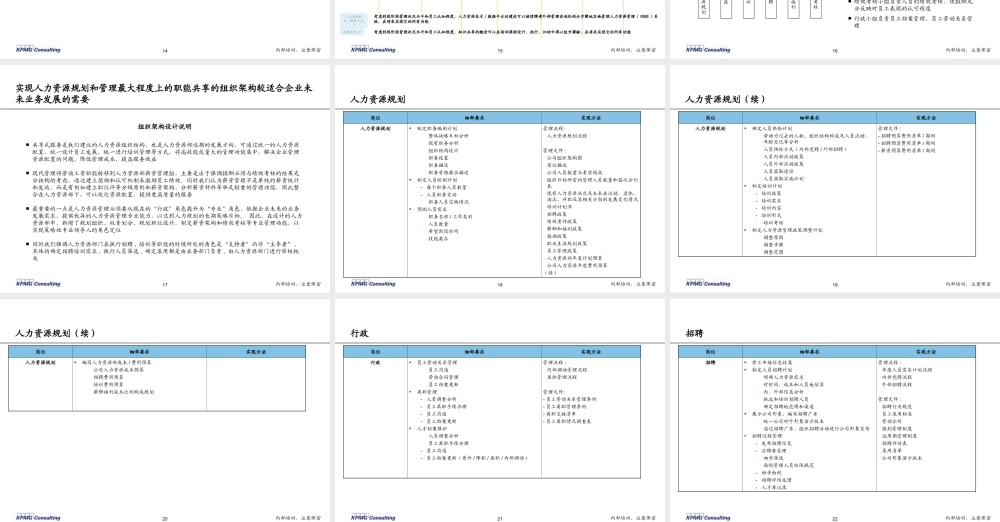Click the 内部培训，注意保密 footer on slide 17
The height and width of the screenshot is (522, 1000).
tap(298, 283)
